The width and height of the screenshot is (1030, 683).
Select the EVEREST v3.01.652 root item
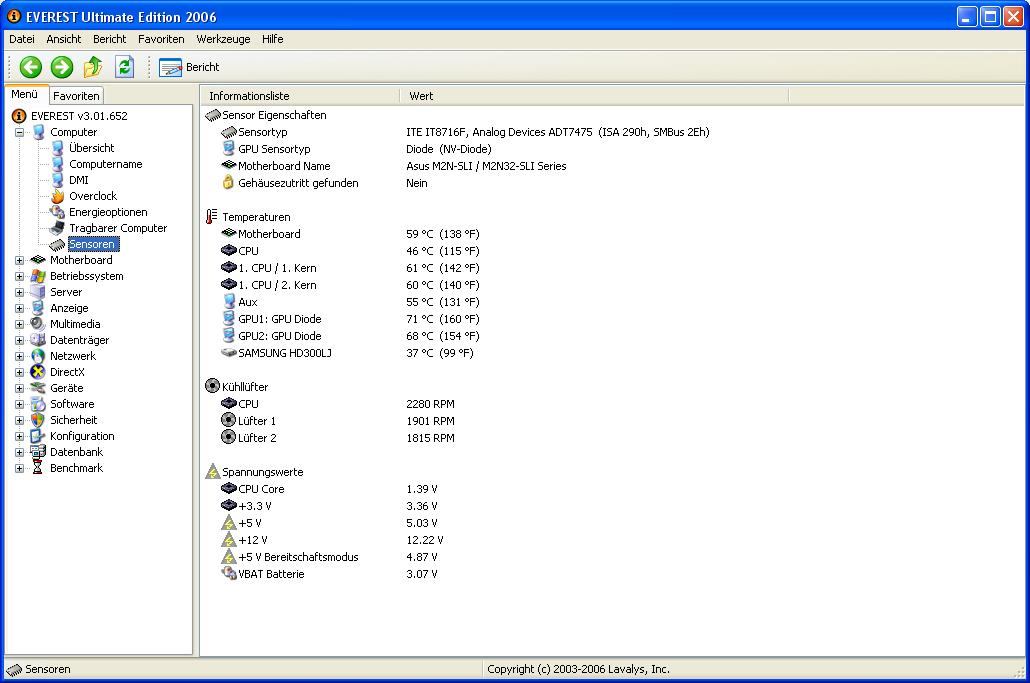tap(79, 116)
